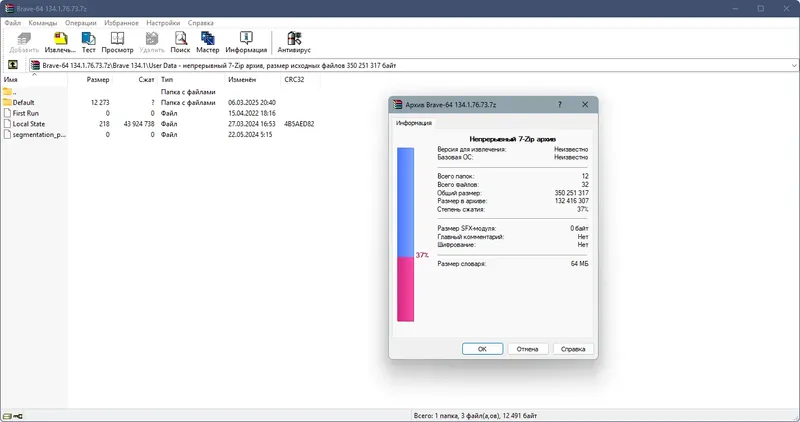The width and height of the screenshot is (800, 422).
Task: Click the Размер словаря value 64 МБ
Action: tap(580, 264)
